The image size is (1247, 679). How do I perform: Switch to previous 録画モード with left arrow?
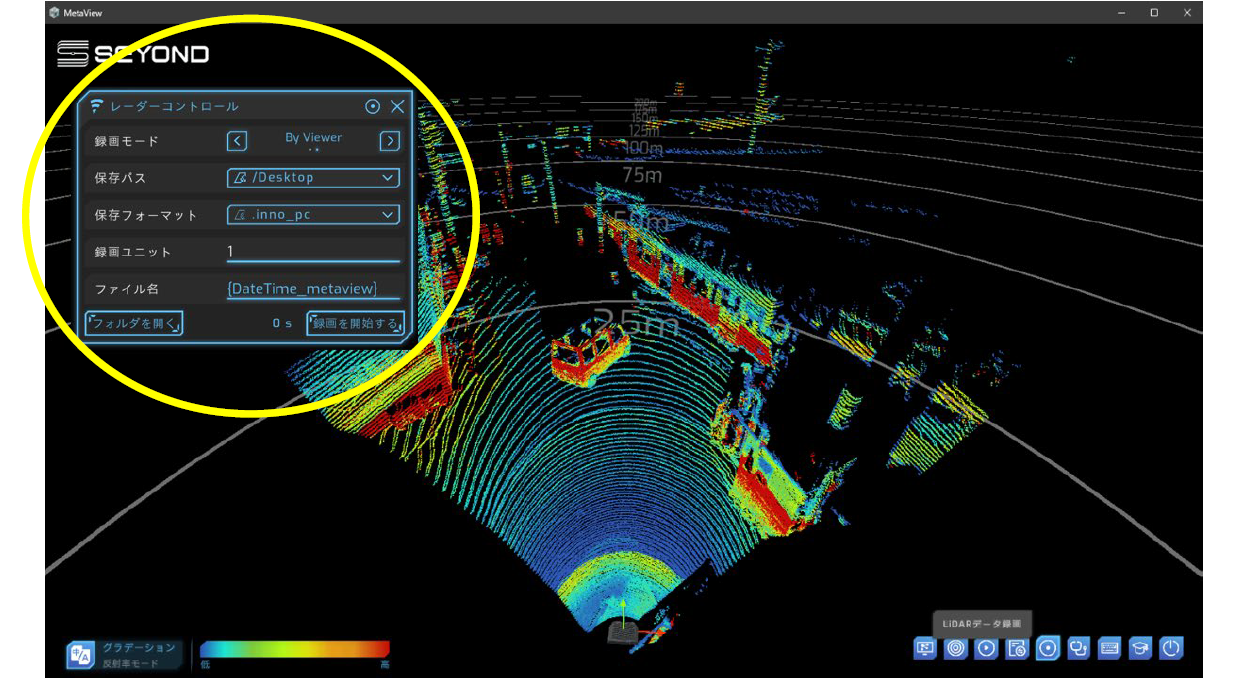236,141
